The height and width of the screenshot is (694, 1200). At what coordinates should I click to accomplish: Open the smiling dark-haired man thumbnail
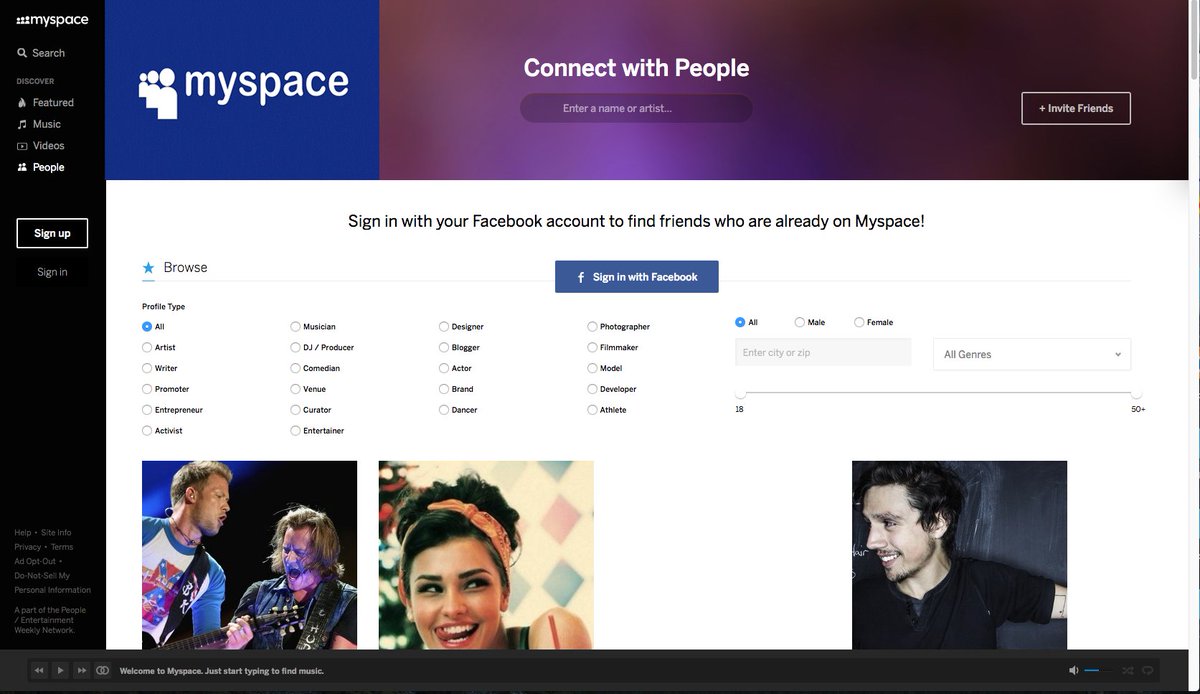click(959, 555)
